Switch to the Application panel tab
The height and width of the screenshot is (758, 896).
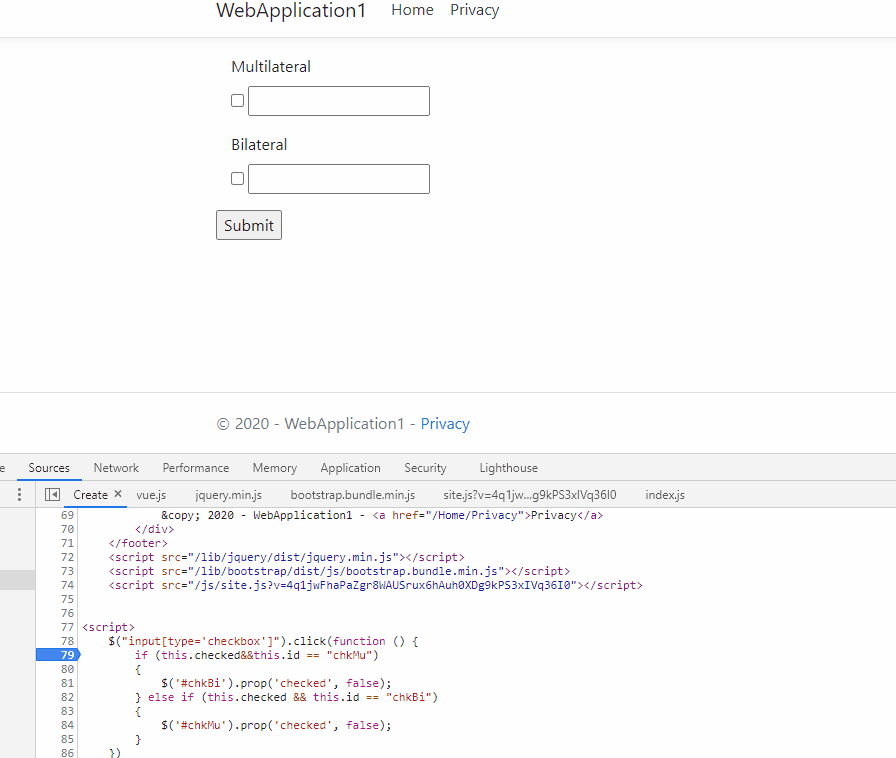click(350, 468)
